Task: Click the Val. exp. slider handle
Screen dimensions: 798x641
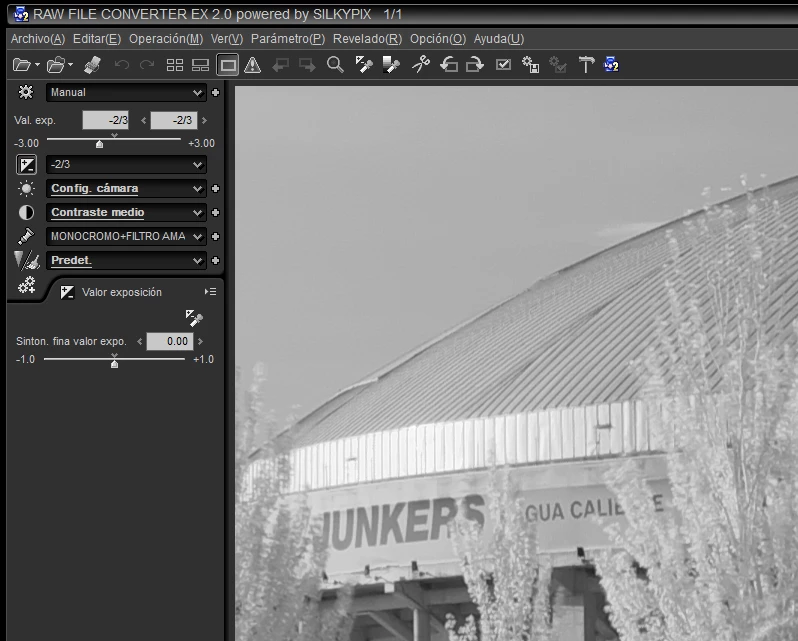Action: (x=100, y=144)
